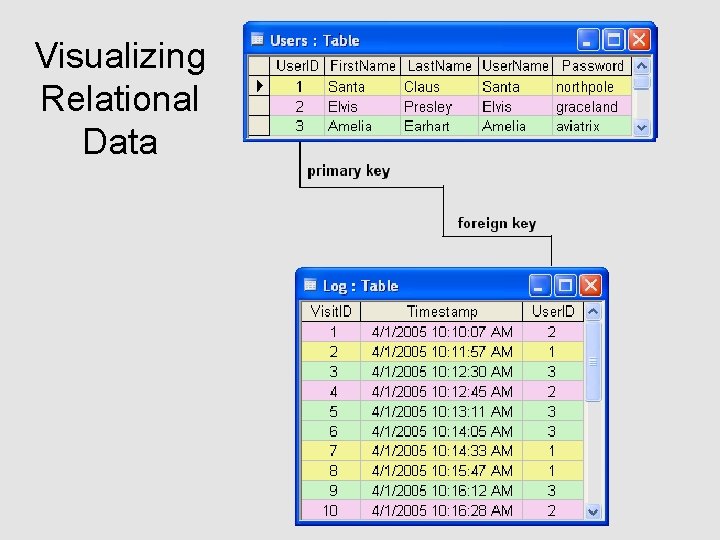This screenshot has height=540, width=720.
Task: Close the Users table window
Action: [x=639, y=39]
